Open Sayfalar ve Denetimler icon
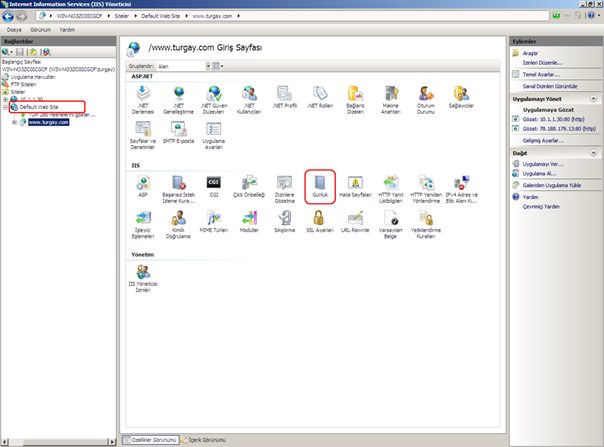Viewport: 604px width, 447px height. click(x=143, y=135)
